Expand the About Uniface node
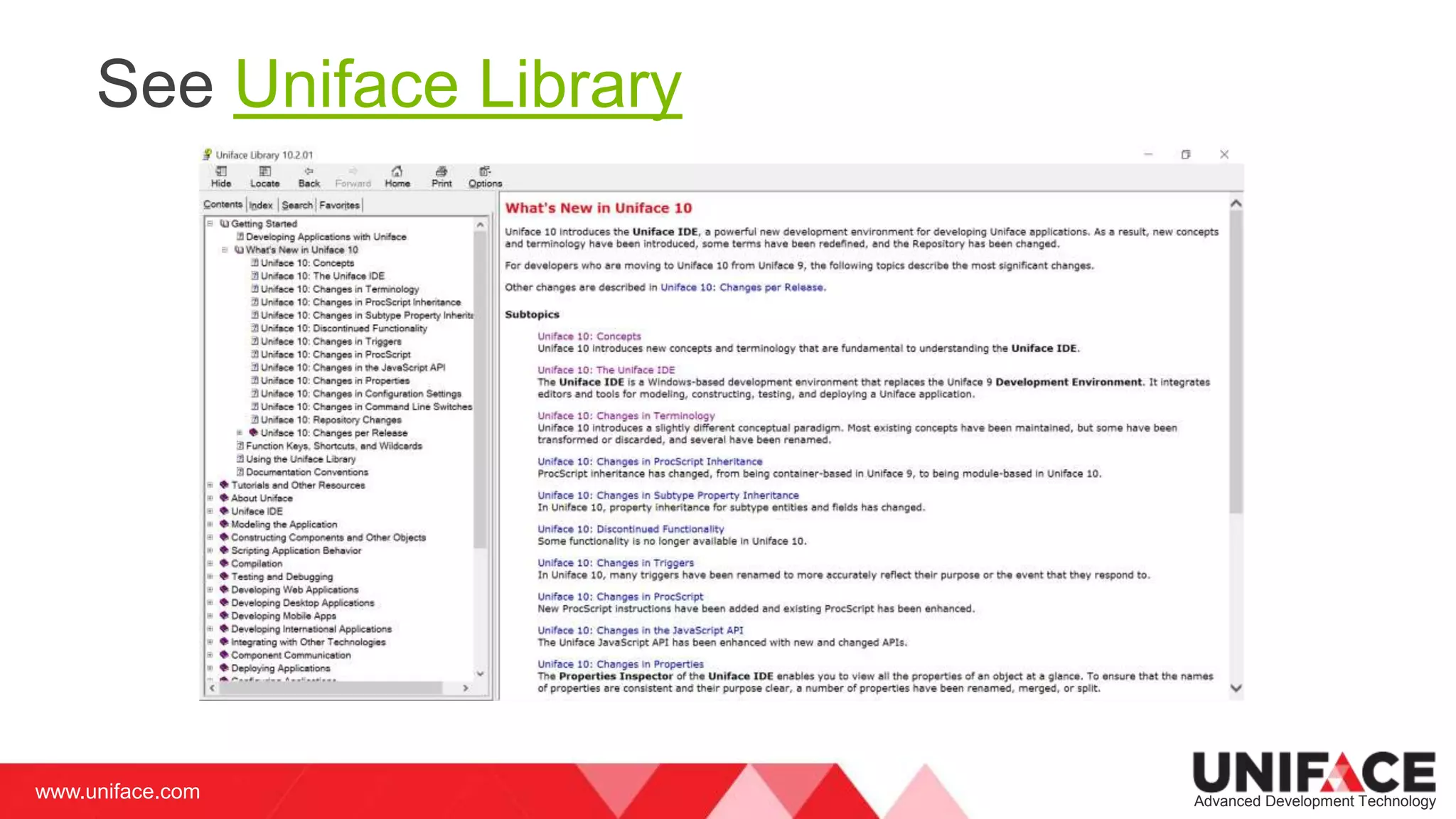The width and height of the screenshot is (1456, 819). click(x=210, y=498)
